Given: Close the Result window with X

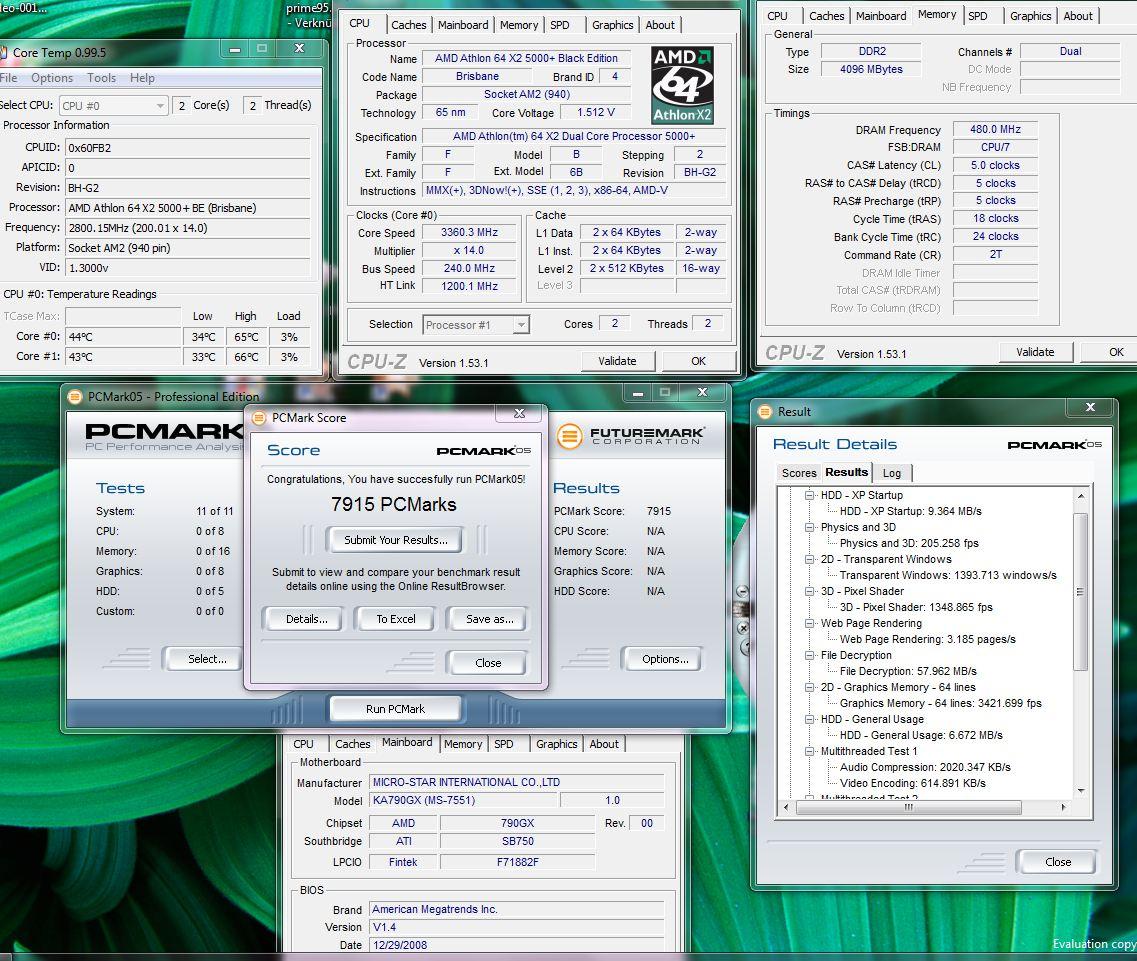Looking at the screenshot, I should [x=1090, y=408].
